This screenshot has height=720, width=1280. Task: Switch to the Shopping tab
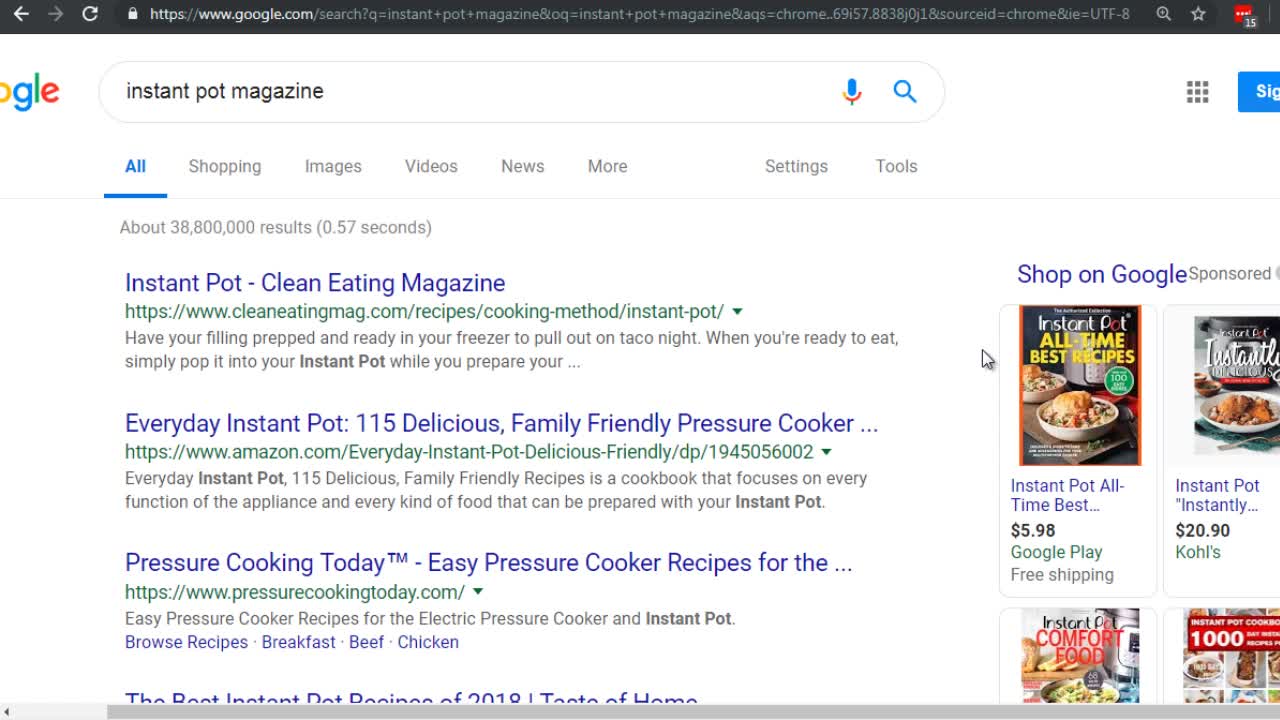(225, 166)
